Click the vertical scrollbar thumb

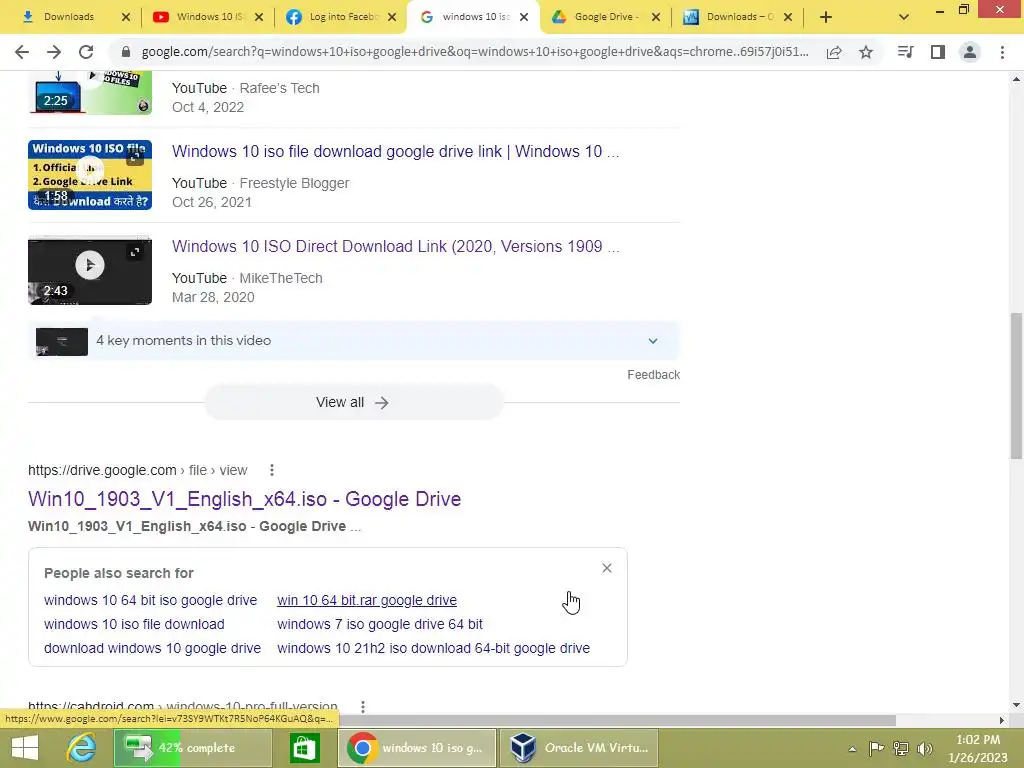(1016, 385)
